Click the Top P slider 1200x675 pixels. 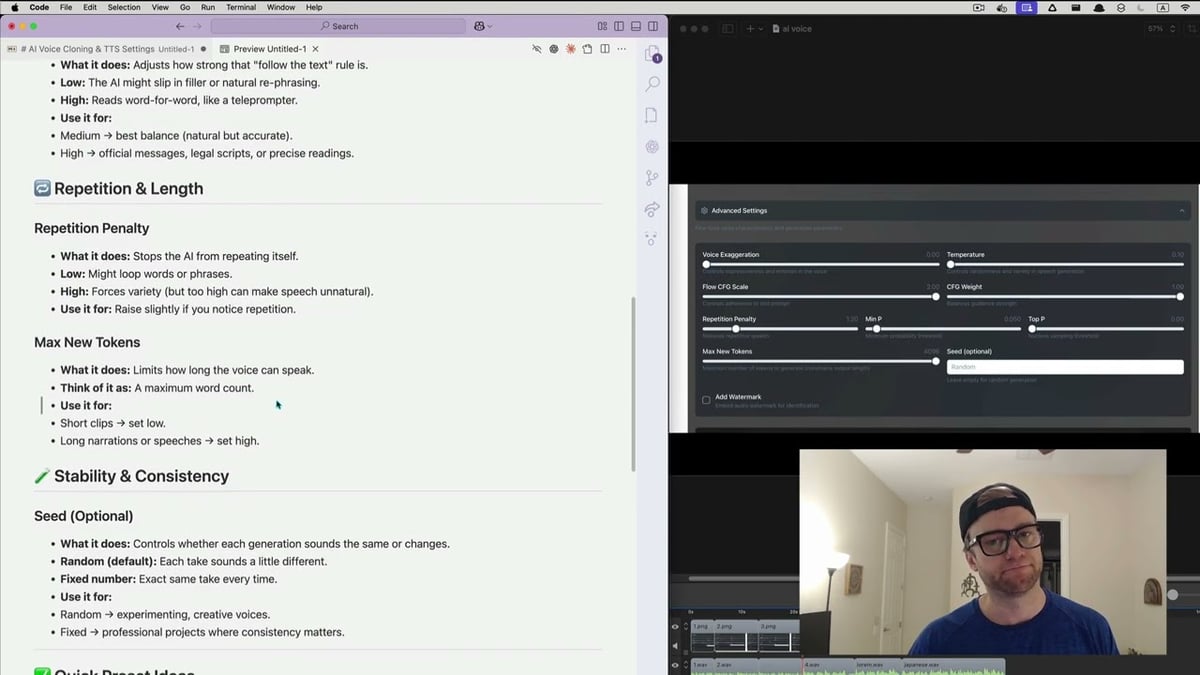tap(1106, 328)
